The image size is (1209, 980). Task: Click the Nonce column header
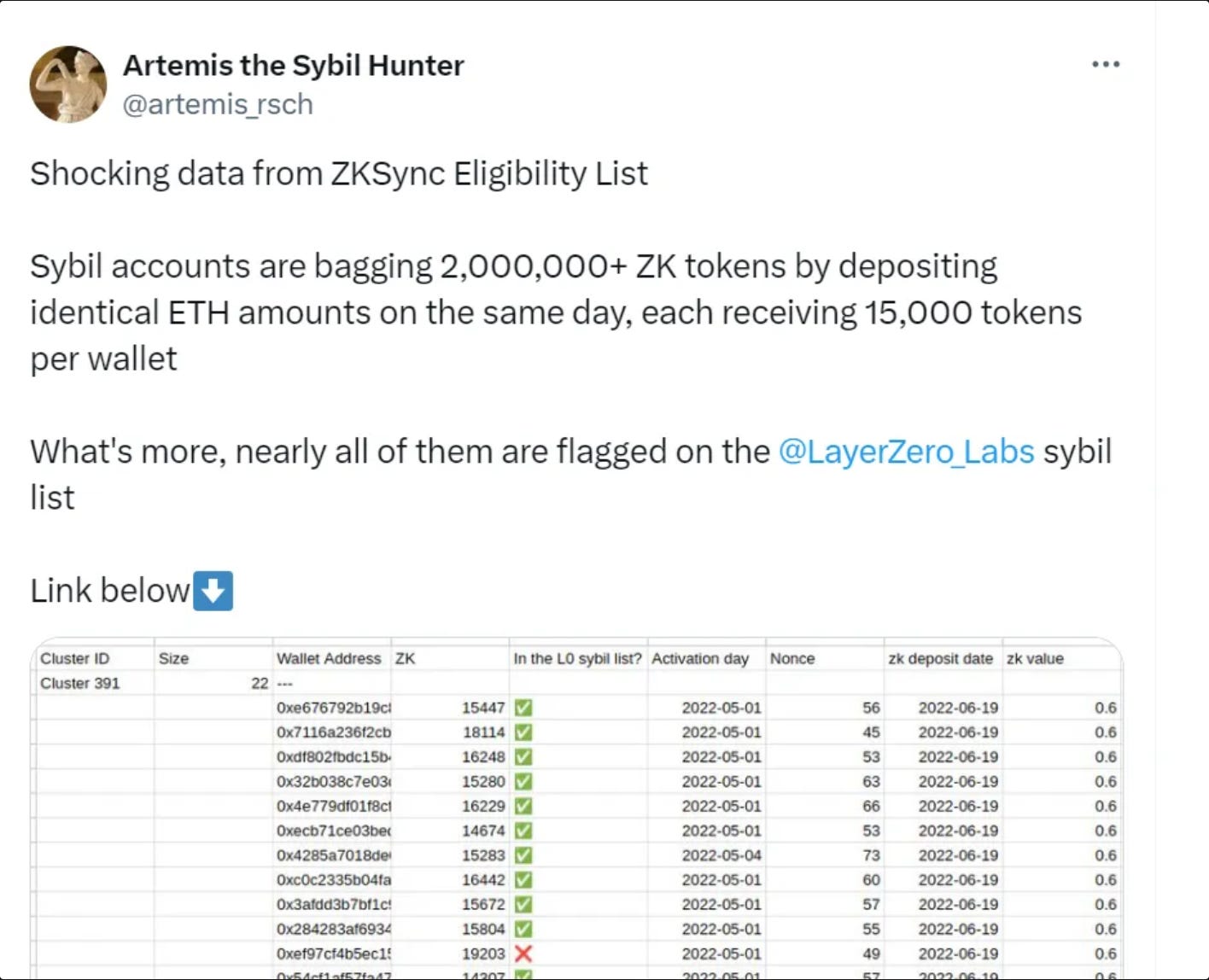tap(792, 659)
